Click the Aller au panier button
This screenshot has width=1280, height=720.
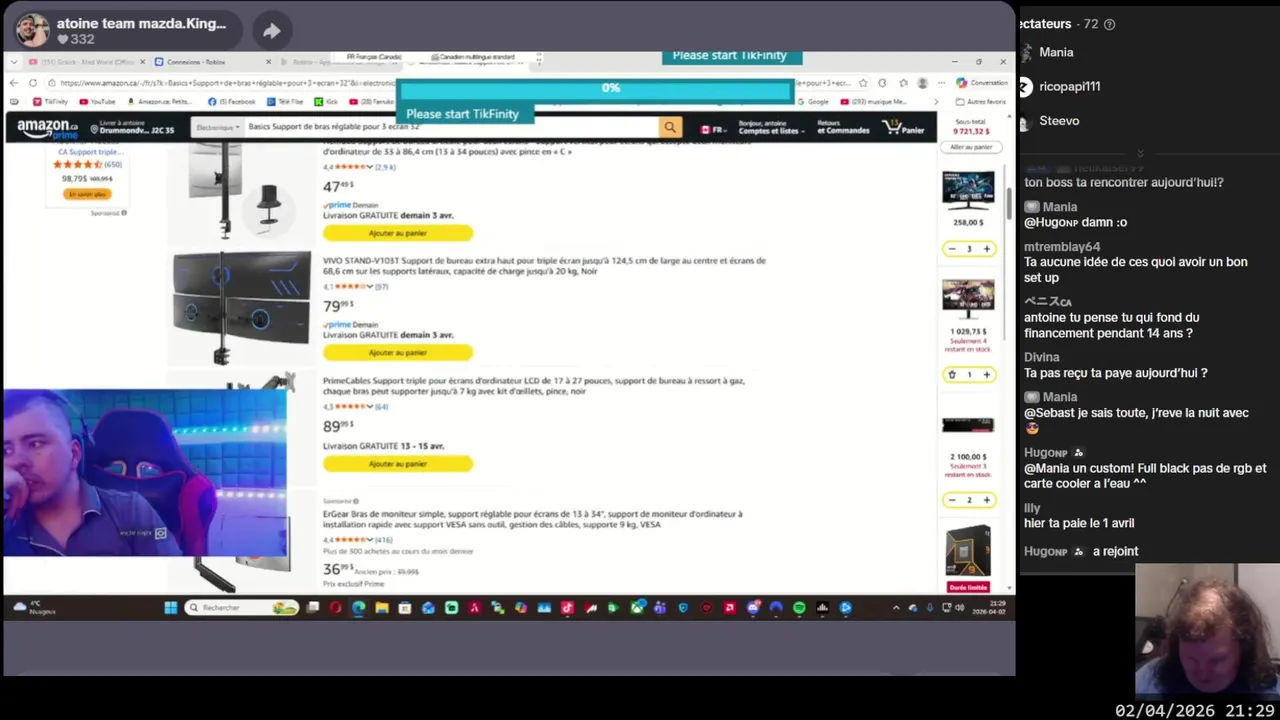[971, 147]
